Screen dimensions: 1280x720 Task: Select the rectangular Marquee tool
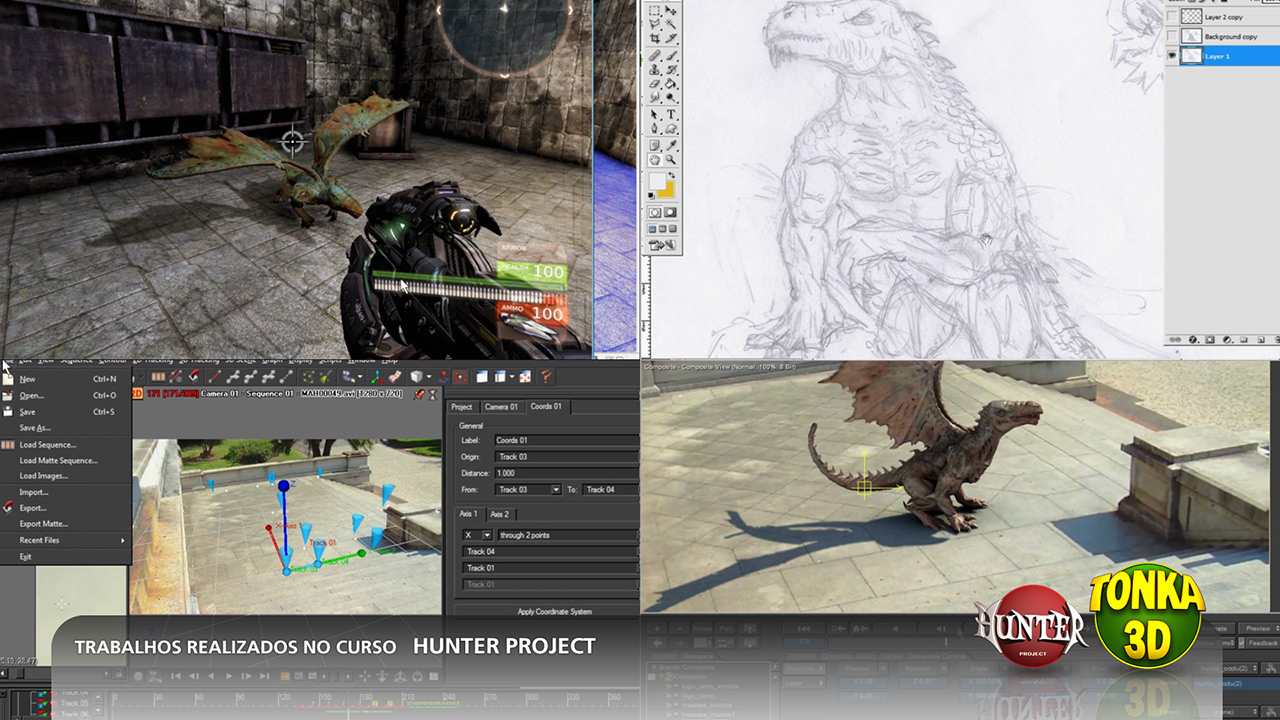655,11
